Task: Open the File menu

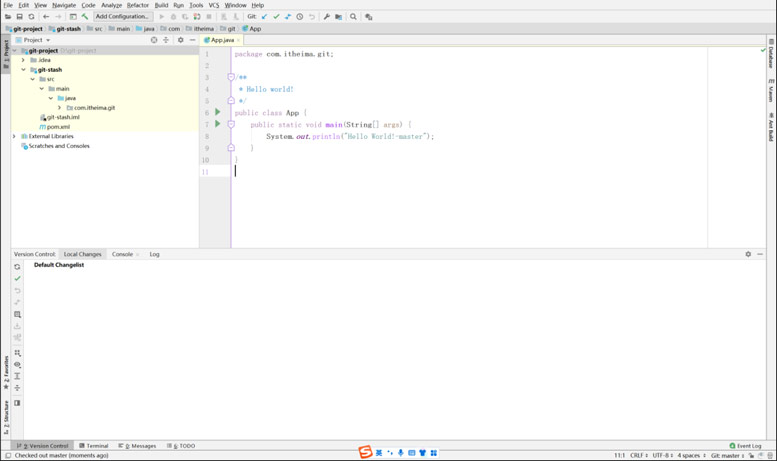Action: point(8,5)
